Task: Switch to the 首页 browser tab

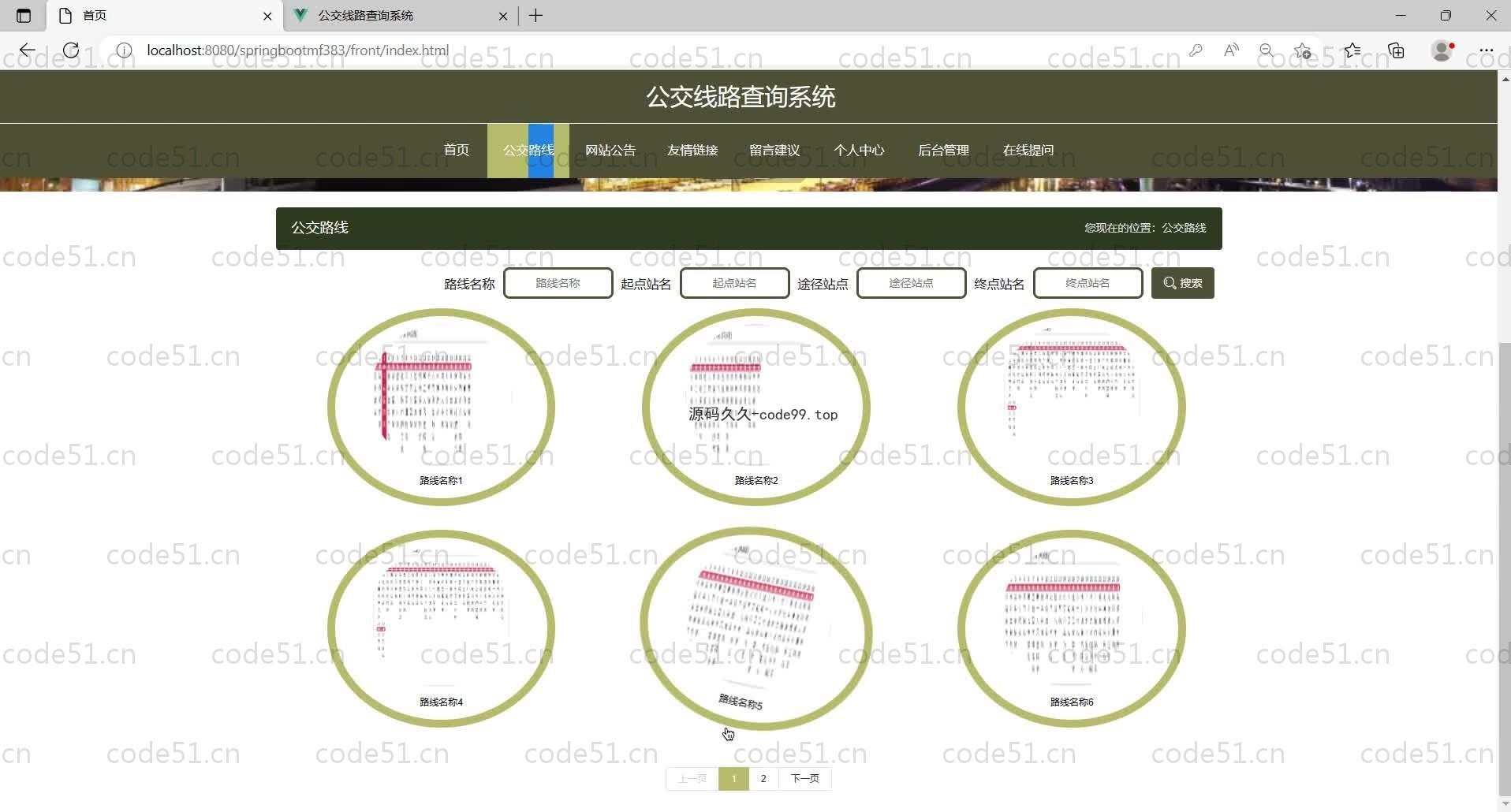Action: coord(164,16)
